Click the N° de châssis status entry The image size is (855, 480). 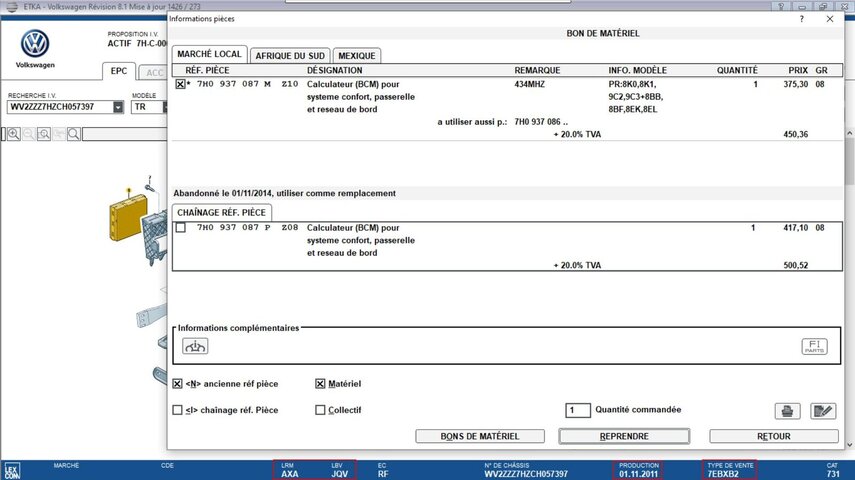[x=526, y=470]
